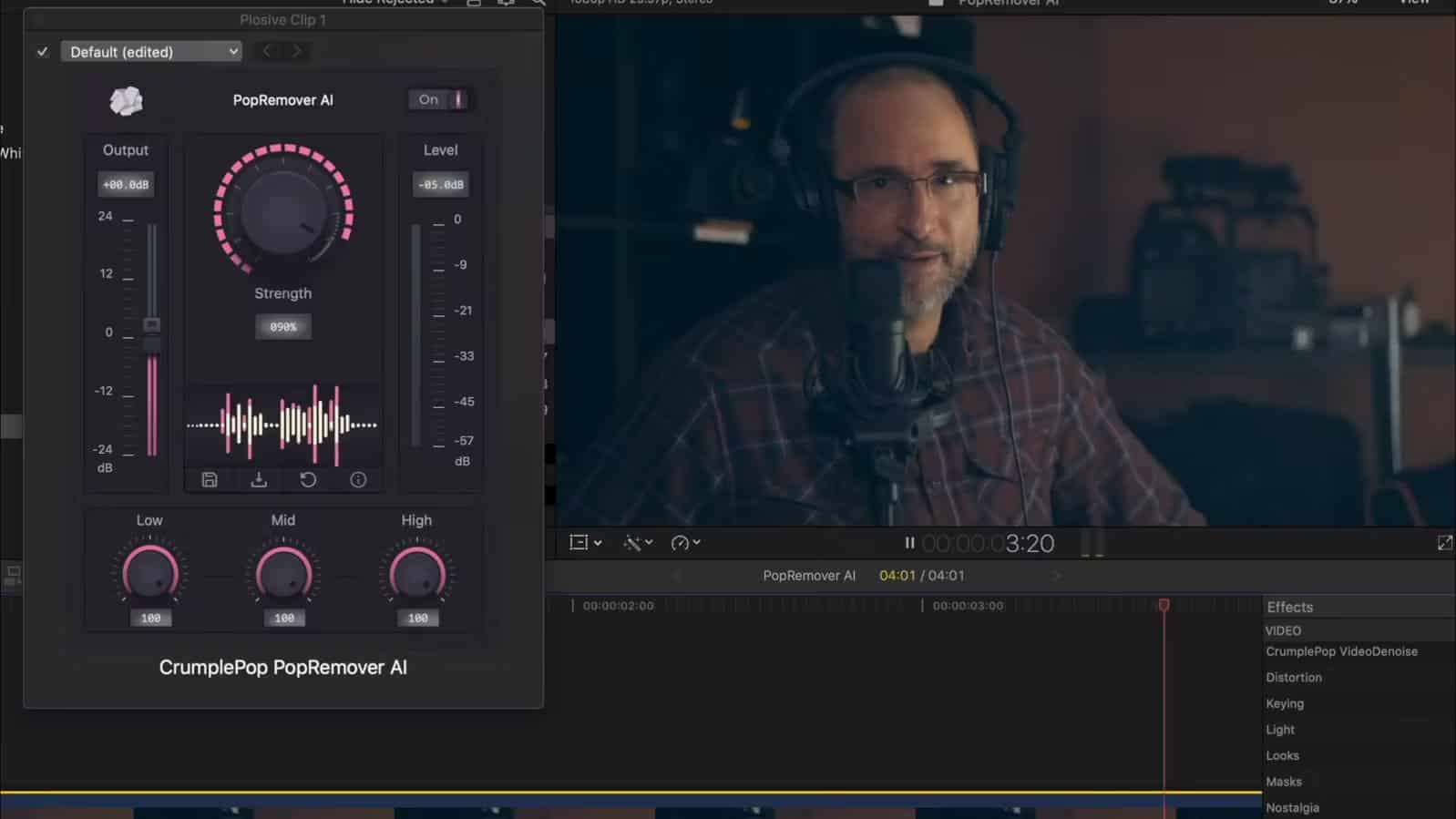
Task: Select CrumplePop VideoDenoise effects category
Action: (1341, 651)
